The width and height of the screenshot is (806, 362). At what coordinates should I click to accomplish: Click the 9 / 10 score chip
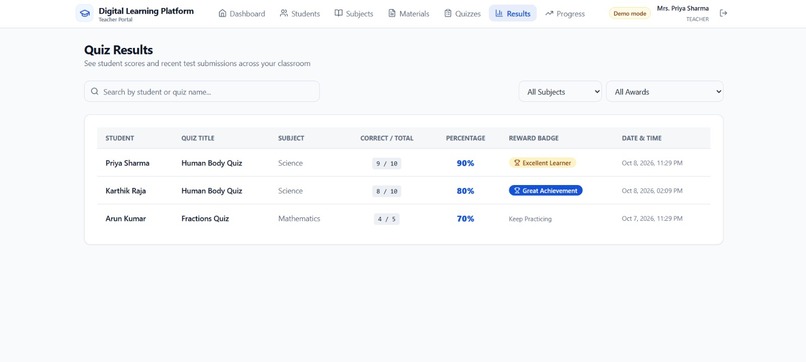point(387,164)
